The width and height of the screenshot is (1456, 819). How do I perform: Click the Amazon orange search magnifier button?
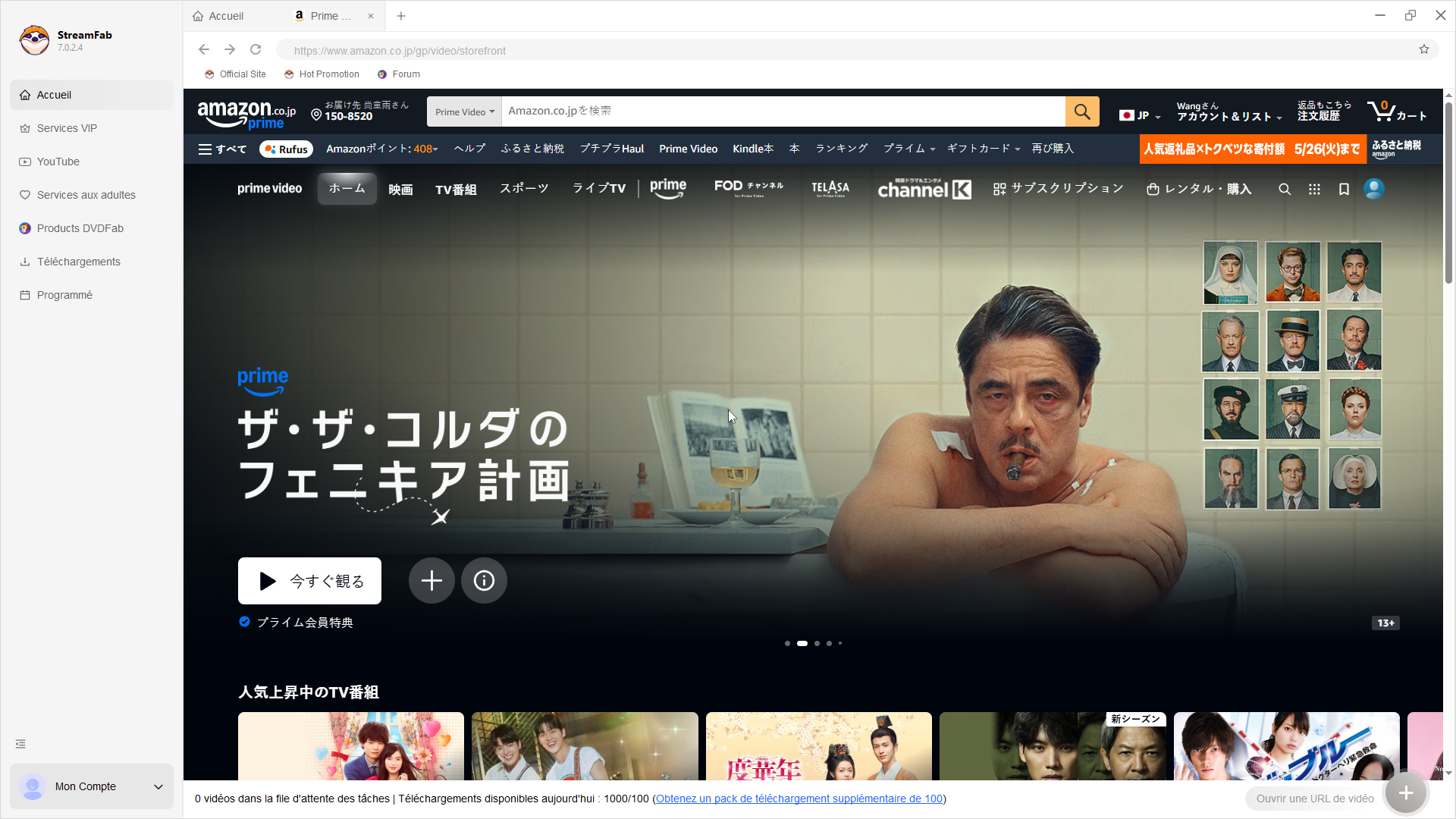coord(1082,111)
